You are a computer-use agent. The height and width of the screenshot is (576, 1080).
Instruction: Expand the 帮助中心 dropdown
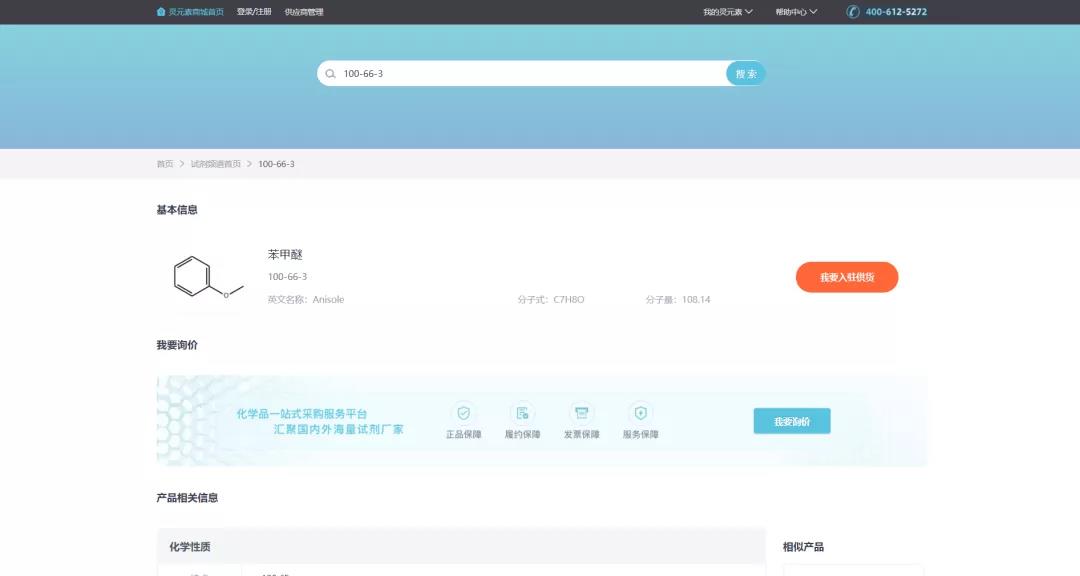coord(796,12)
